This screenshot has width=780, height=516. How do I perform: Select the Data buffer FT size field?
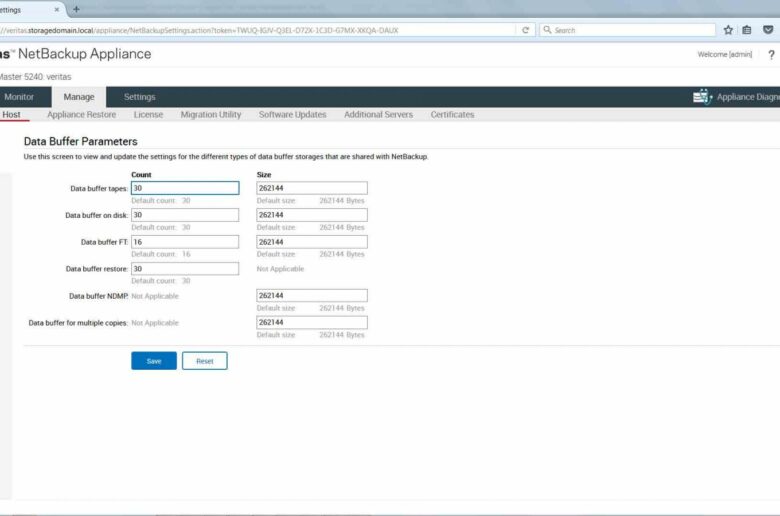(x=312, y=242)
